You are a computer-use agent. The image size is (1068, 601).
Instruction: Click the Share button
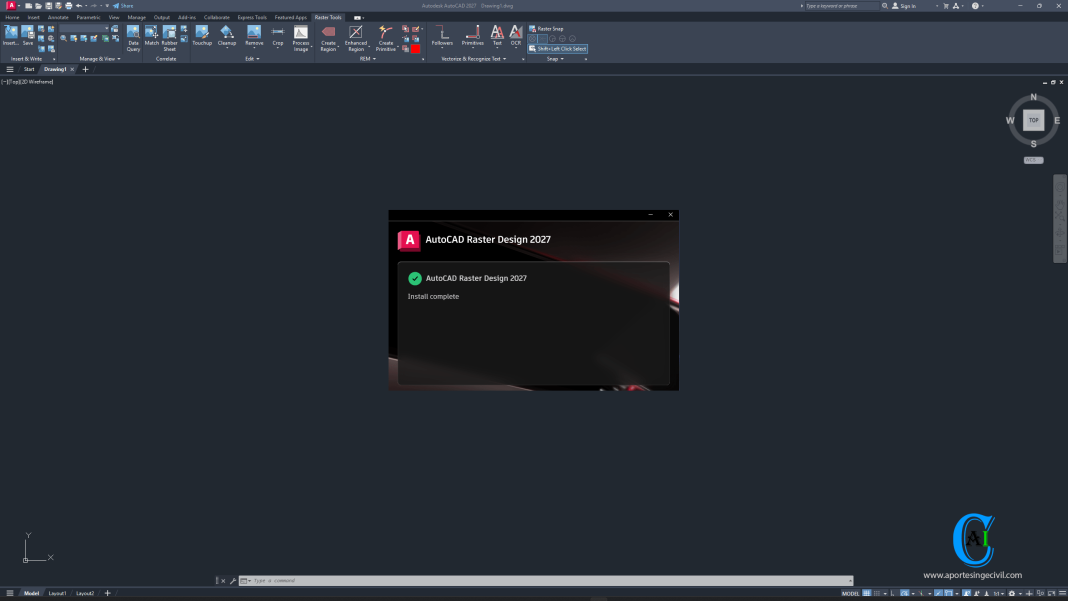[x=123, y=5]
